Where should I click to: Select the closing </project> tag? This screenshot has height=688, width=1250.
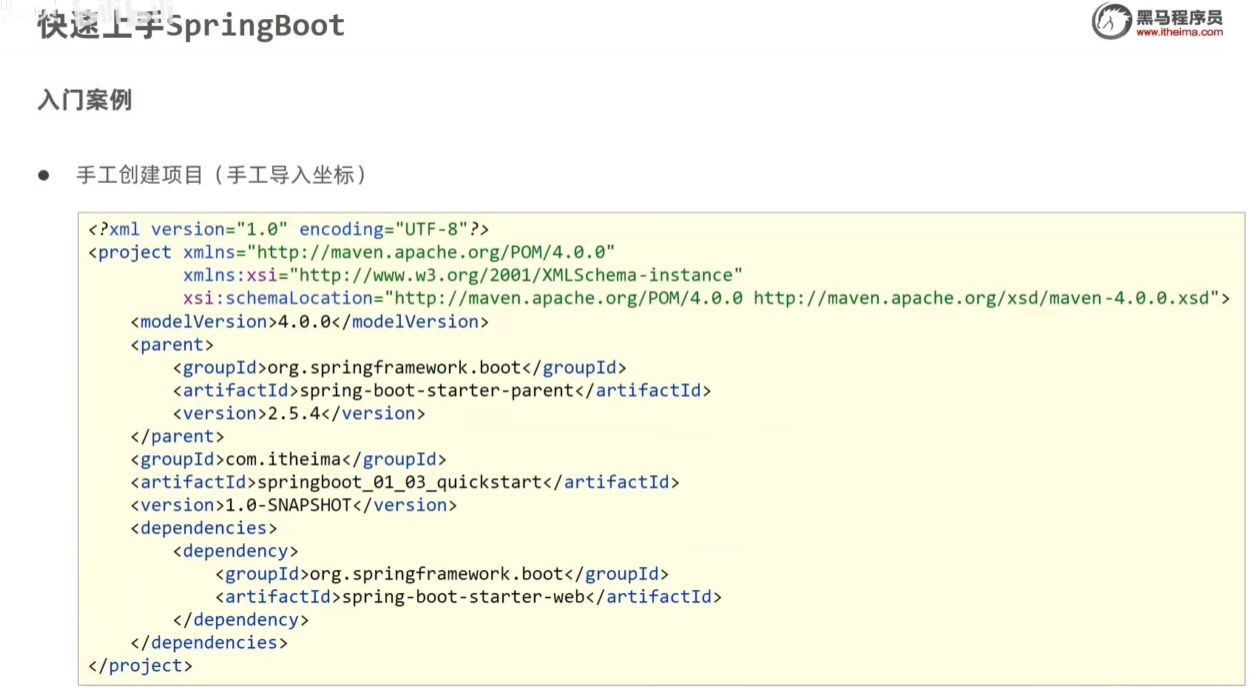[140, 666]
